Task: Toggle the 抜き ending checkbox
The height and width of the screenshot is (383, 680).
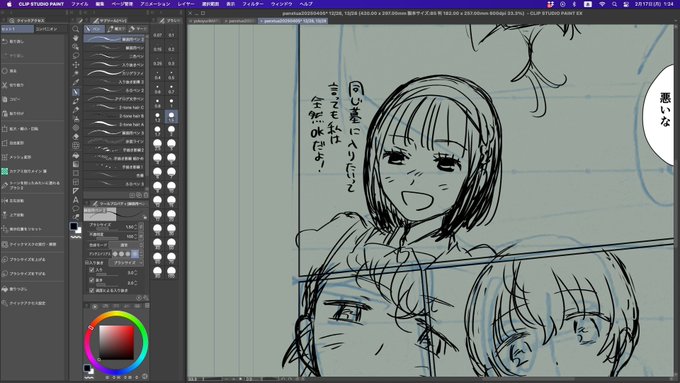Action: pos(92,280)
